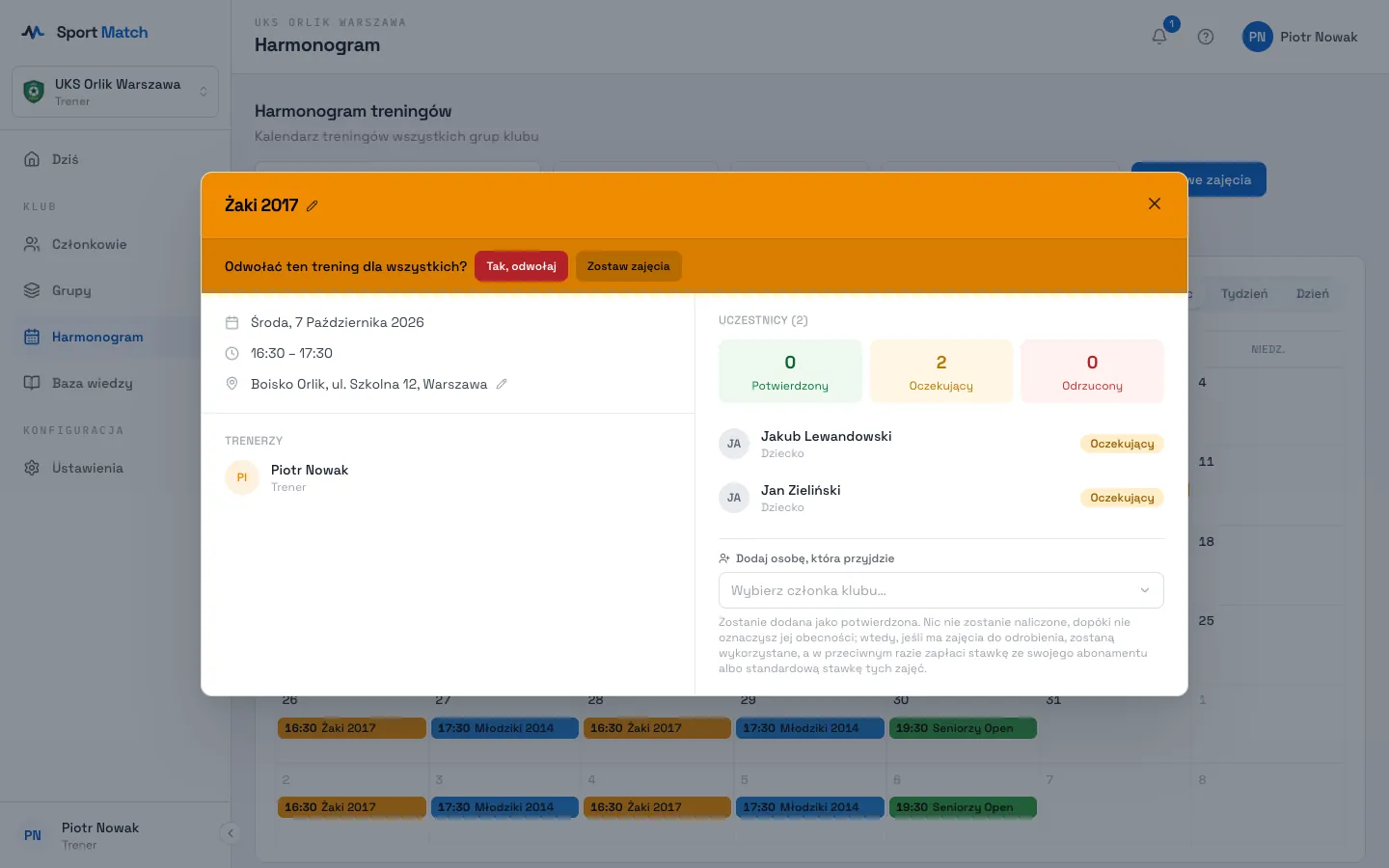Open Grupy in the sidebar
The width and height of the screenshot is (1389, 868).
[116, 290]
